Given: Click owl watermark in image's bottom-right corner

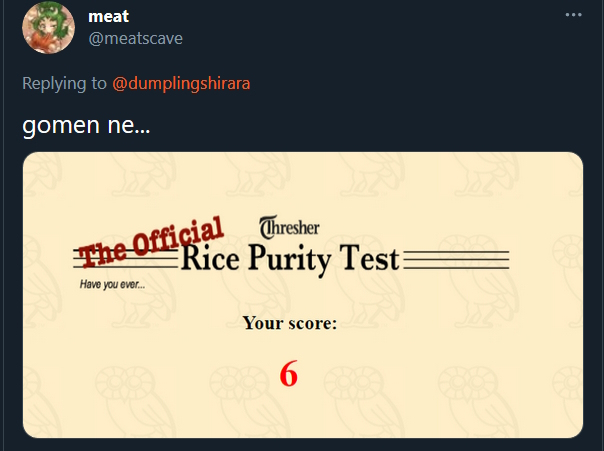Looking at the screenshot, I should click(568, 401).
